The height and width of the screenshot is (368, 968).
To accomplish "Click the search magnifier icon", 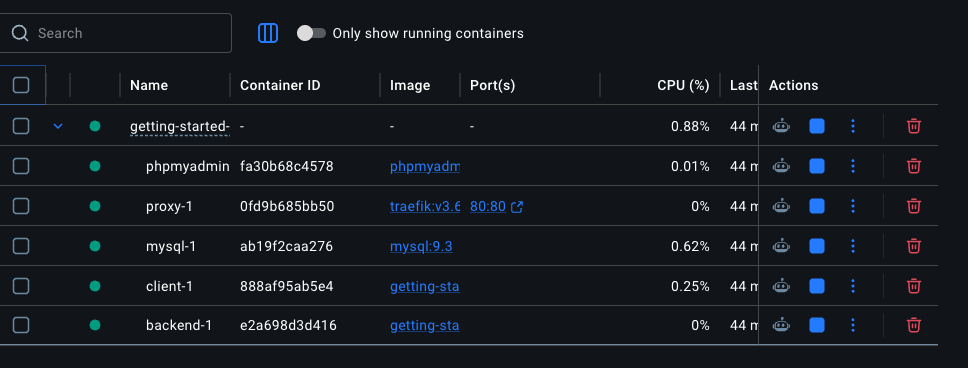I will click(20, 33).
